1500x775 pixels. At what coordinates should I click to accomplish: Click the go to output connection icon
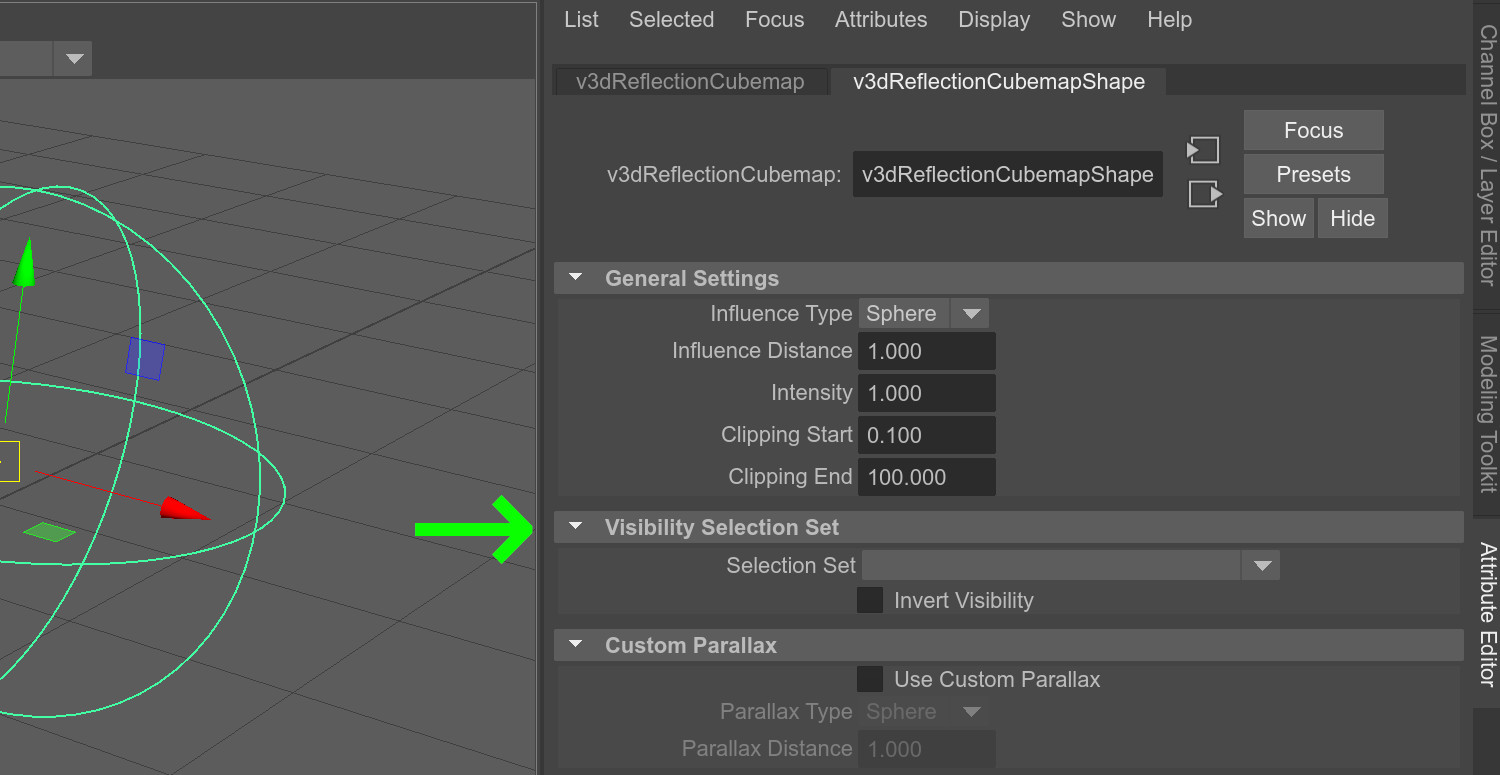click(1205, 194)
